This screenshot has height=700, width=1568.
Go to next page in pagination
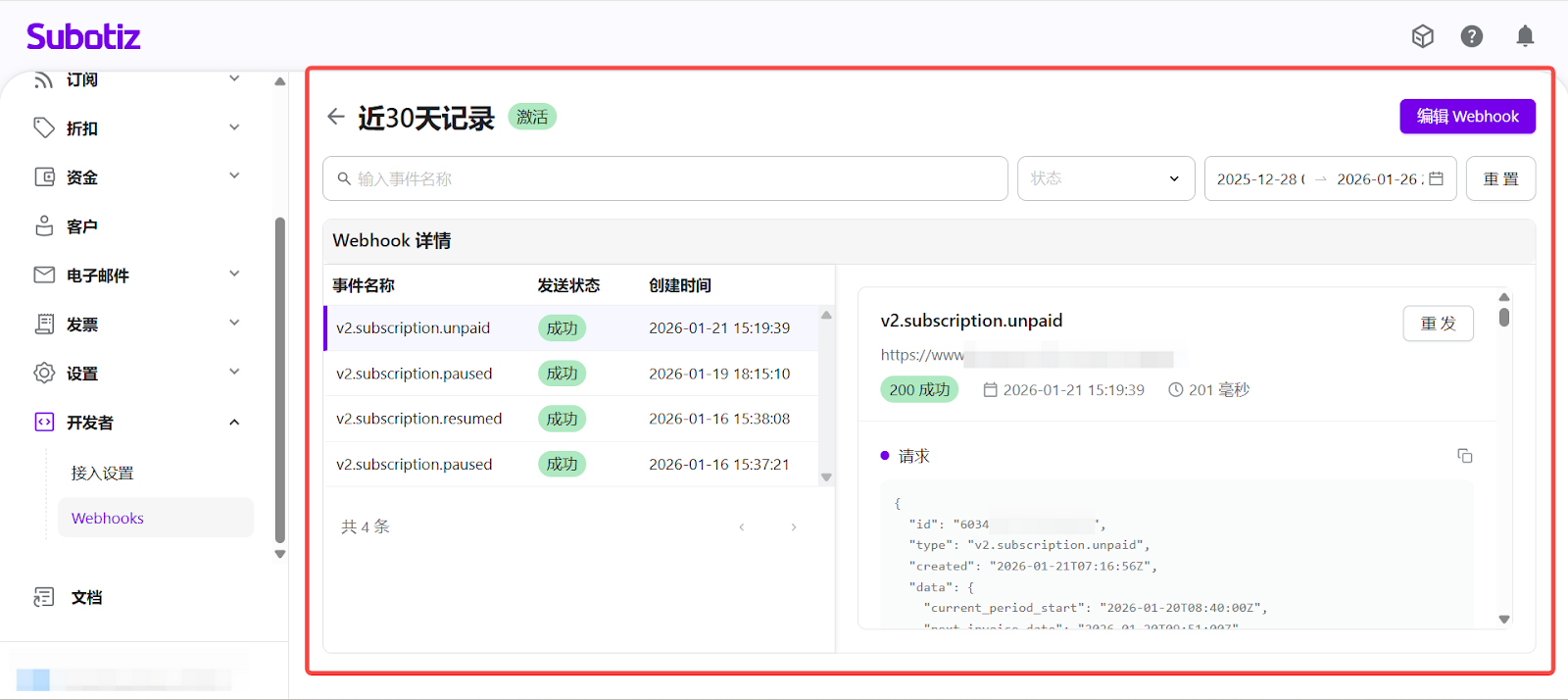[x=793, y=527]
